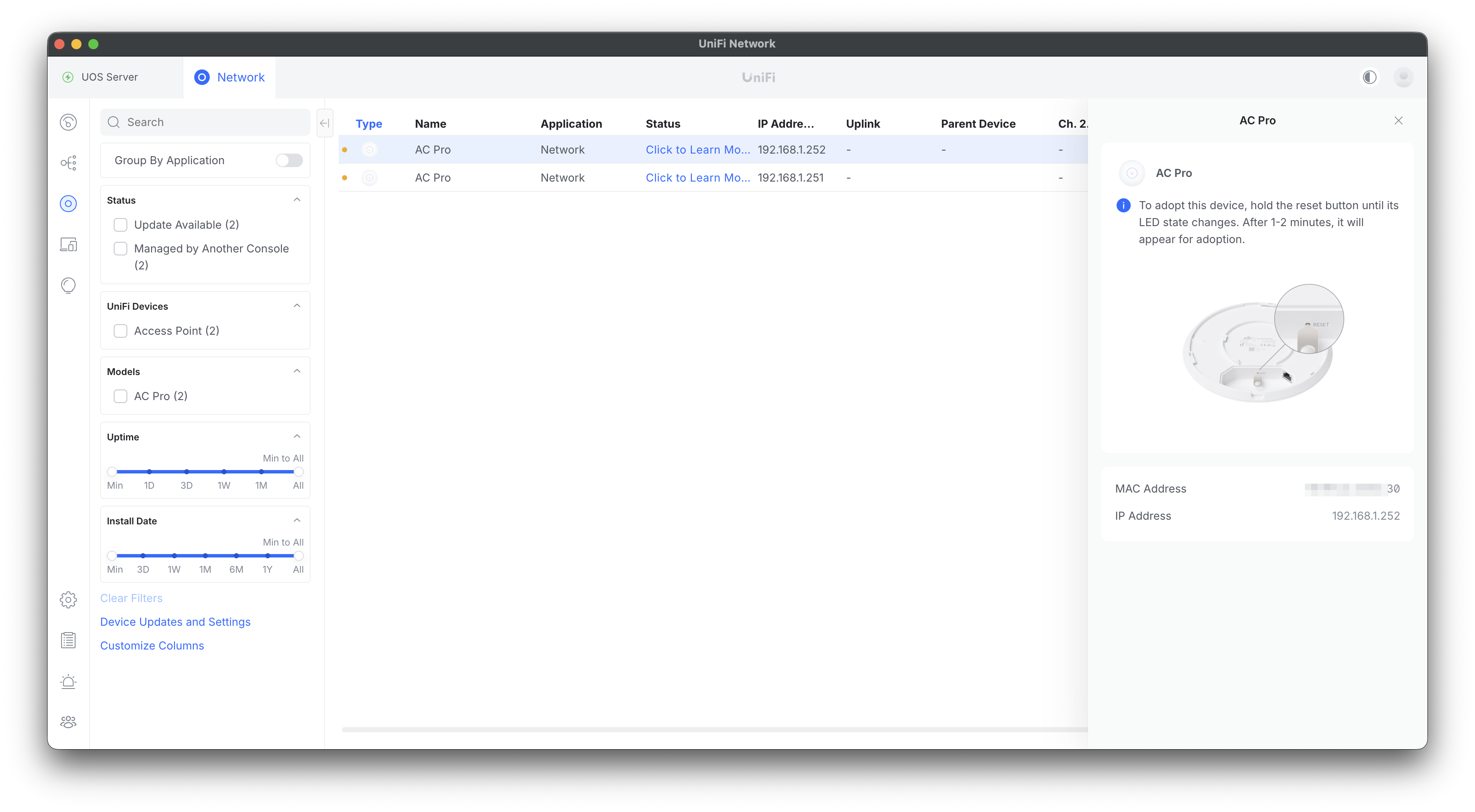This screenshot has width=1475, height=812.
Task: Open the Client Devices sidebar icon
Action: 68,244
